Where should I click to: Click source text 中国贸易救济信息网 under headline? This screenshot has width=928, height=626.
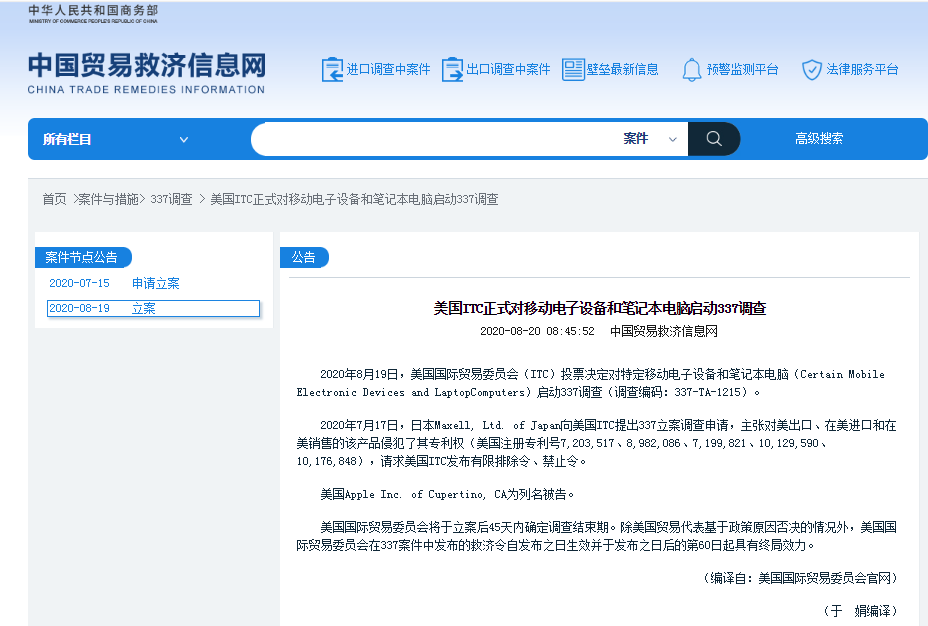click(x=663, y=331)
